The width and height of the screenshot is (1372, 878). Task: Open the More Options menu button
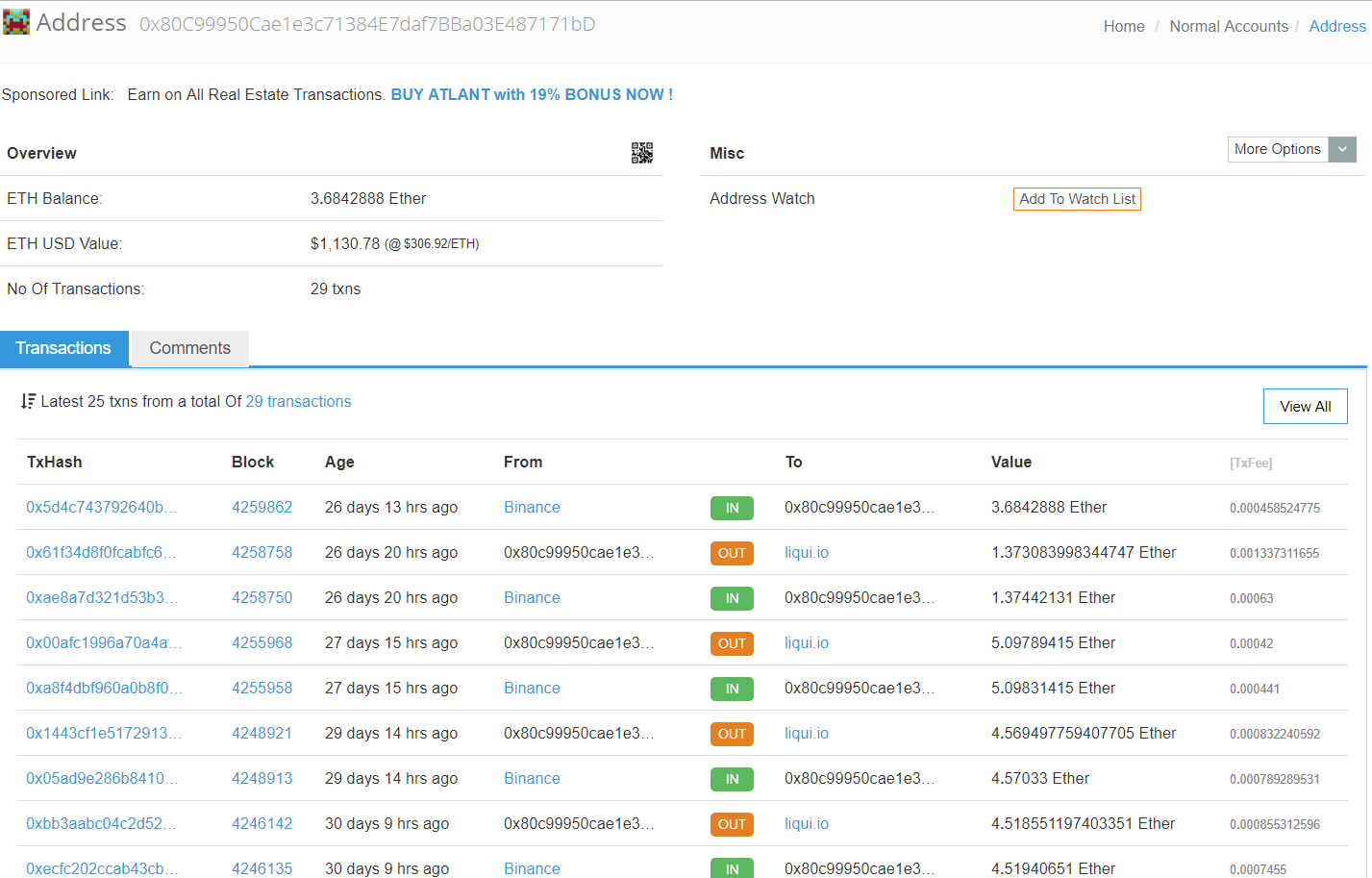1278,149
